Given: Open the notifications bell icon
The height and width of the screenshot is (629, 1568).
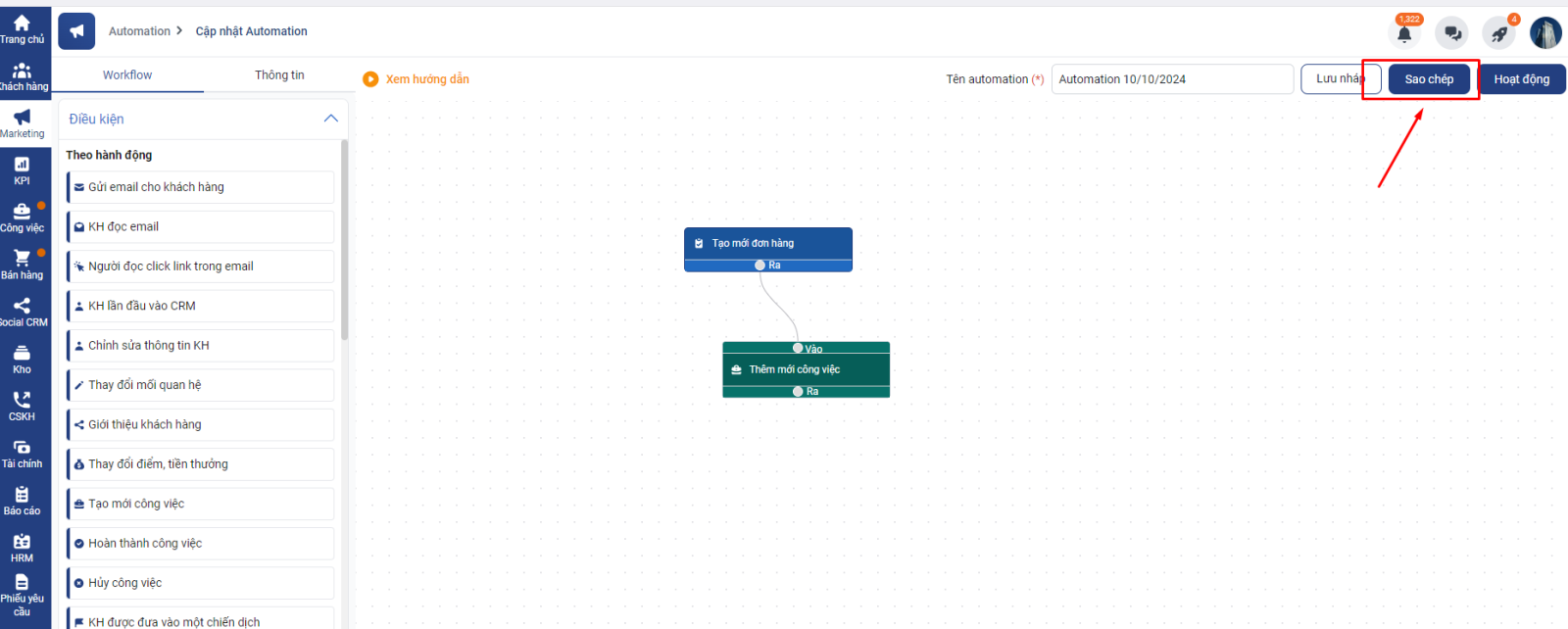Looking at the screenshot, I should click(1404, 34).
